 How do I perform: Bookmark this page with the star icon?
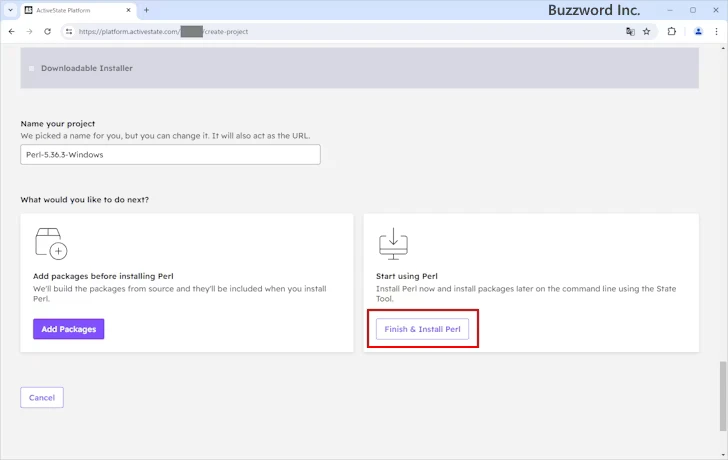(x=646, y=32)
